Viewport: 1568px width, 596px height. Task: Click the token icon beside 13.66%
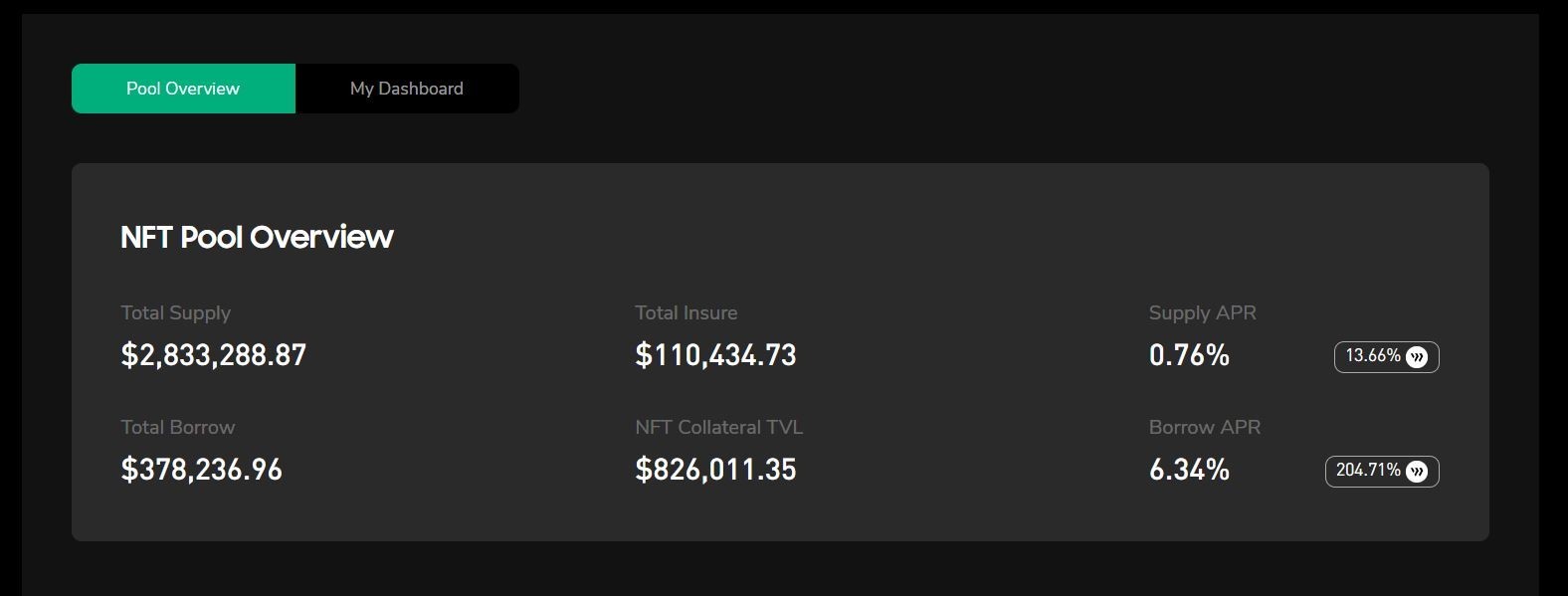pyautogui.click(x=1417, y=356)
